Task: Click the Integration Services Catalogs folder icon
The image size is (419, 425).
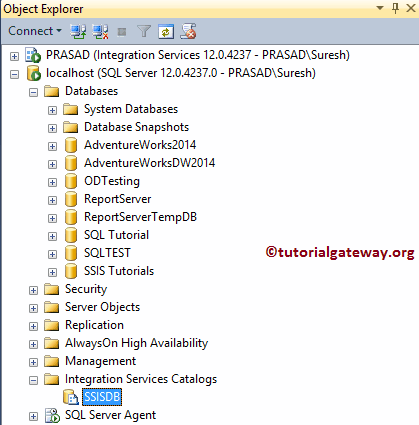Action: click(x=52, y=379)
